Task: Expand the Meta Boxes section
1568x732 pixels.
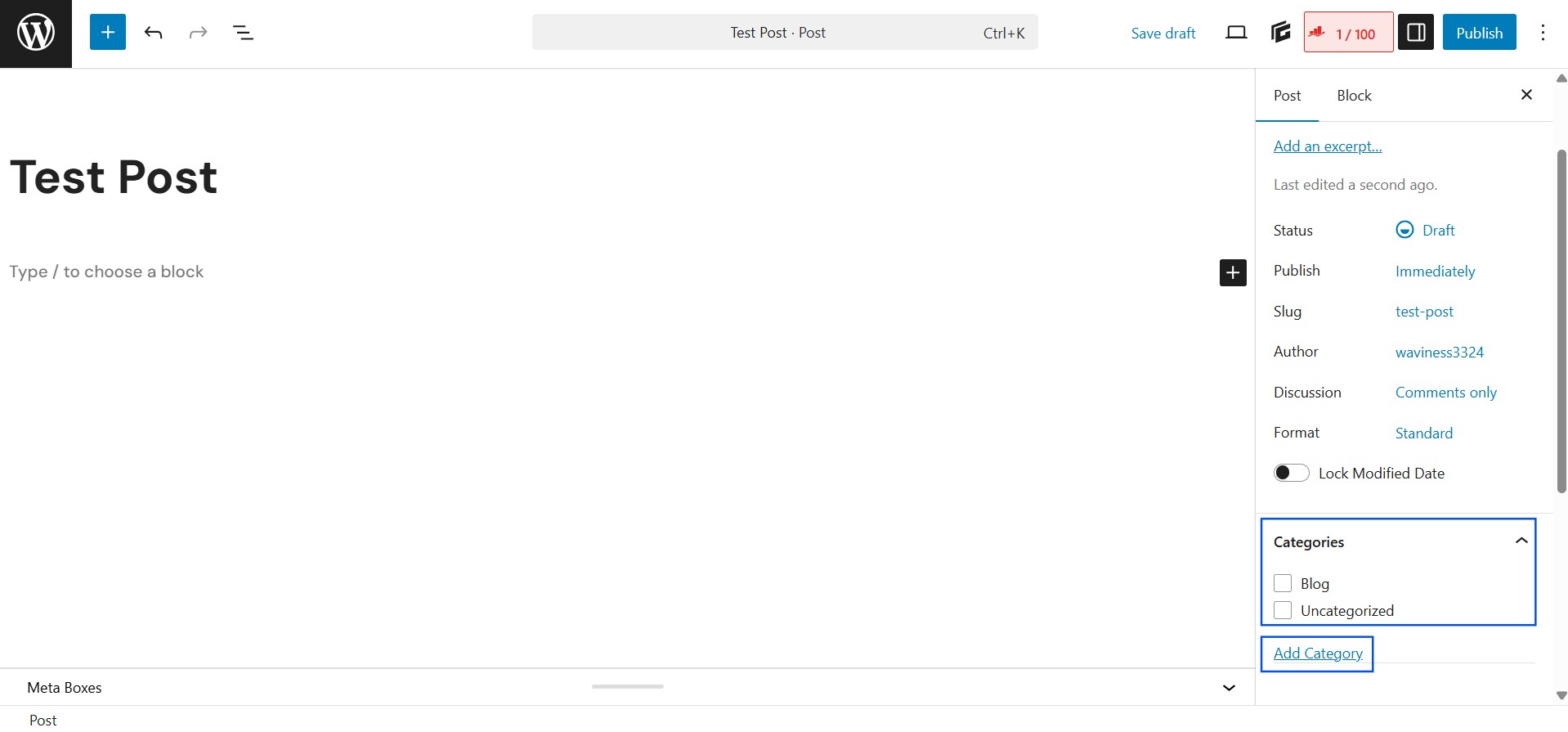Action: pyautogui.click(x=1228, y=688)
